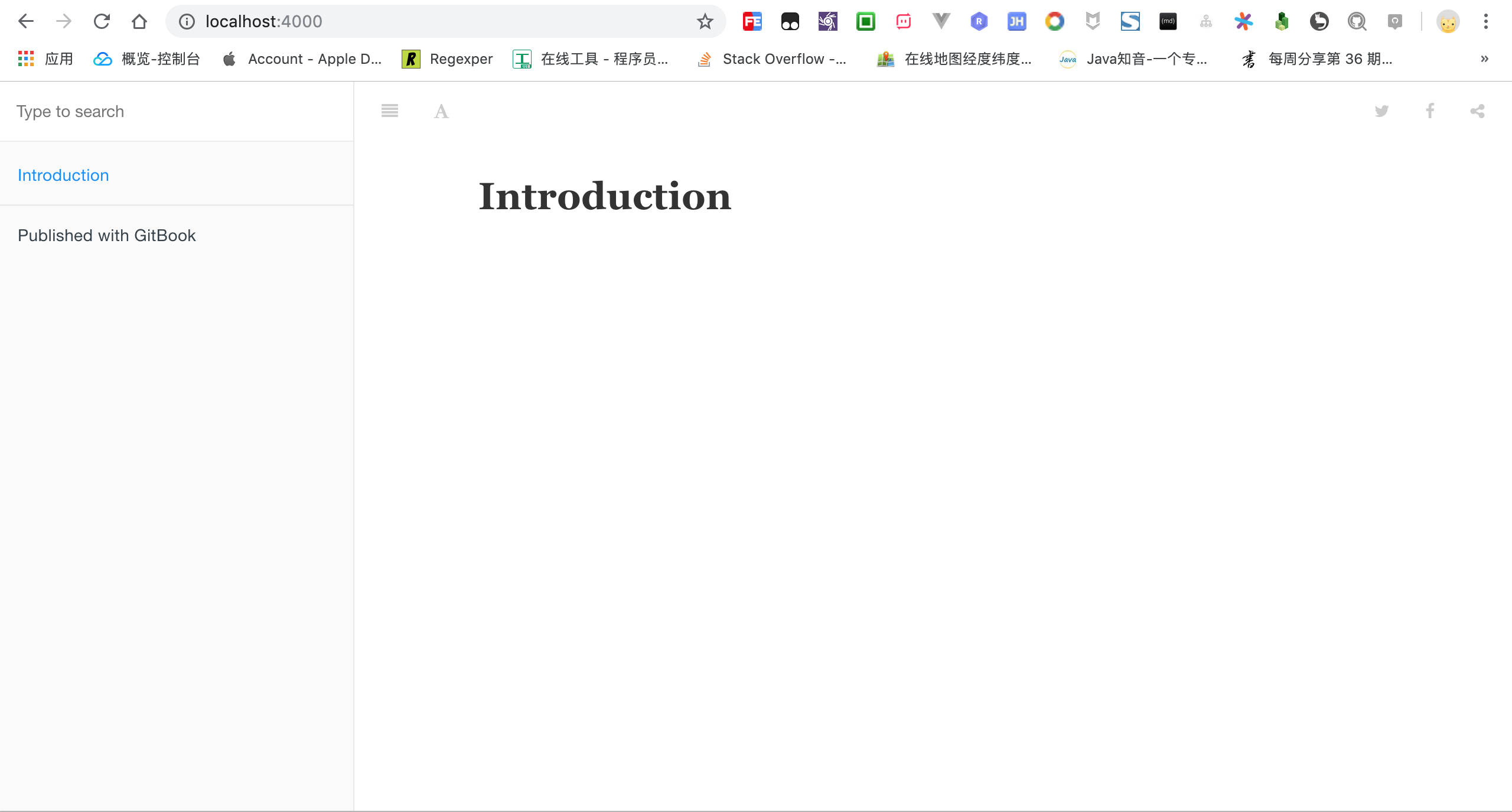This screenshot has width=1512, height=812.
Task: Share the page on Facebook
Action: (1429, 111)
